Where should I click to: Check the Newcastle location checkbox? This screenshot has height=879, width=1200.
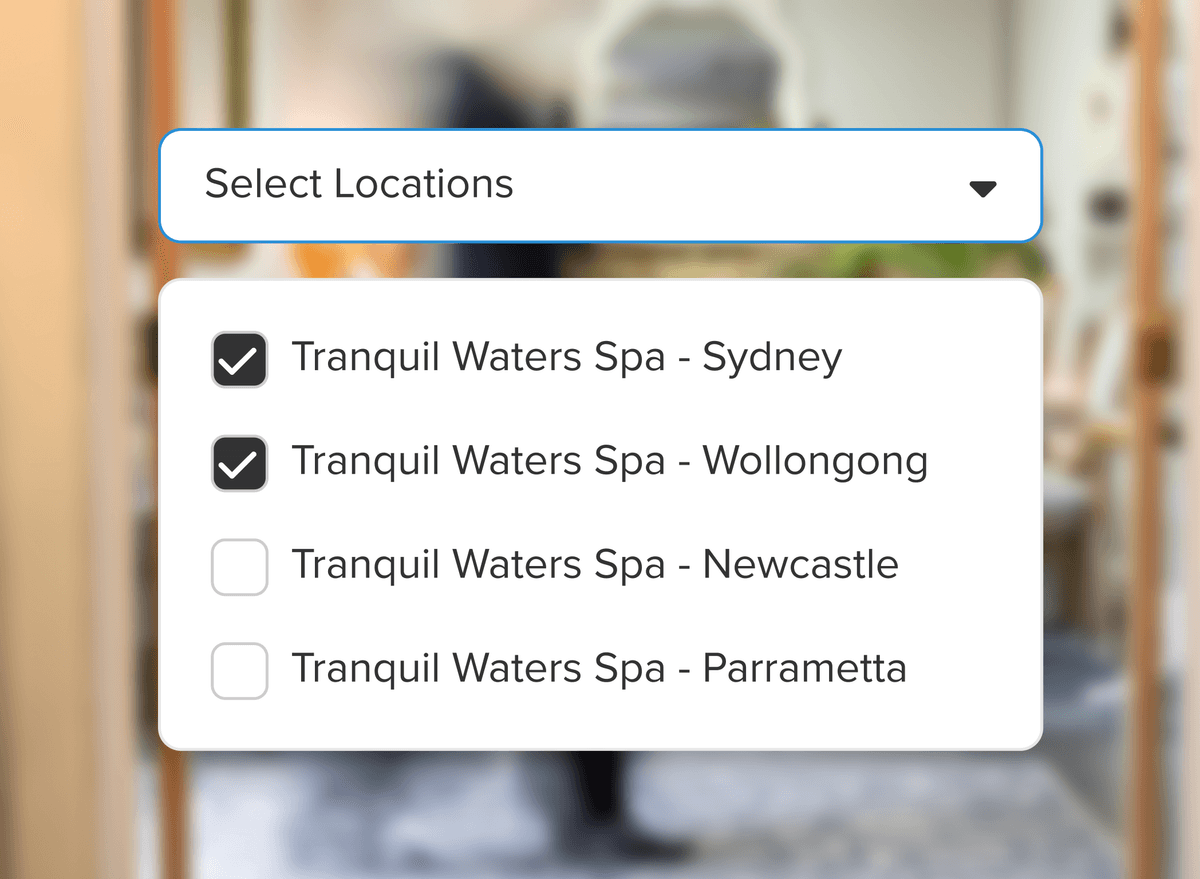pyautogui.click(x=240, y=567)
